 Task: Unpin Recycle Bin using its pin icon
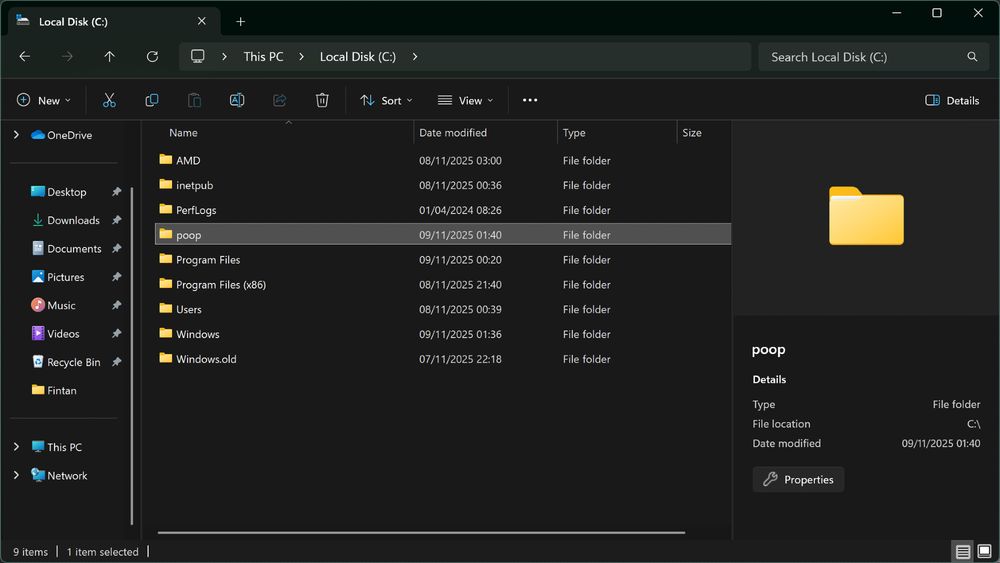pyautogui.click(x=117, y=362)
